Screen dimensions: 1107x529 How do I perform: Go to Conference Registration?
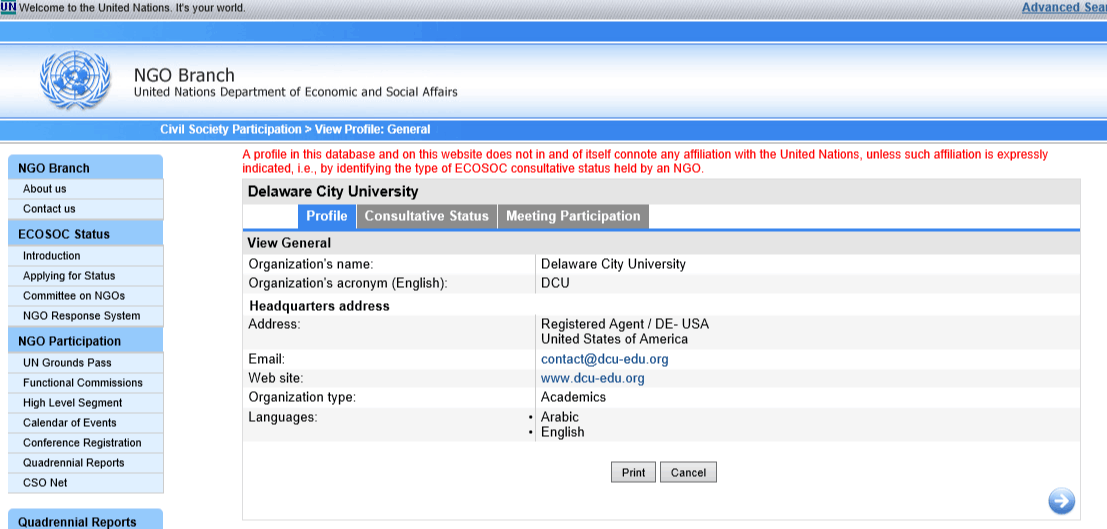coord(82,443)
